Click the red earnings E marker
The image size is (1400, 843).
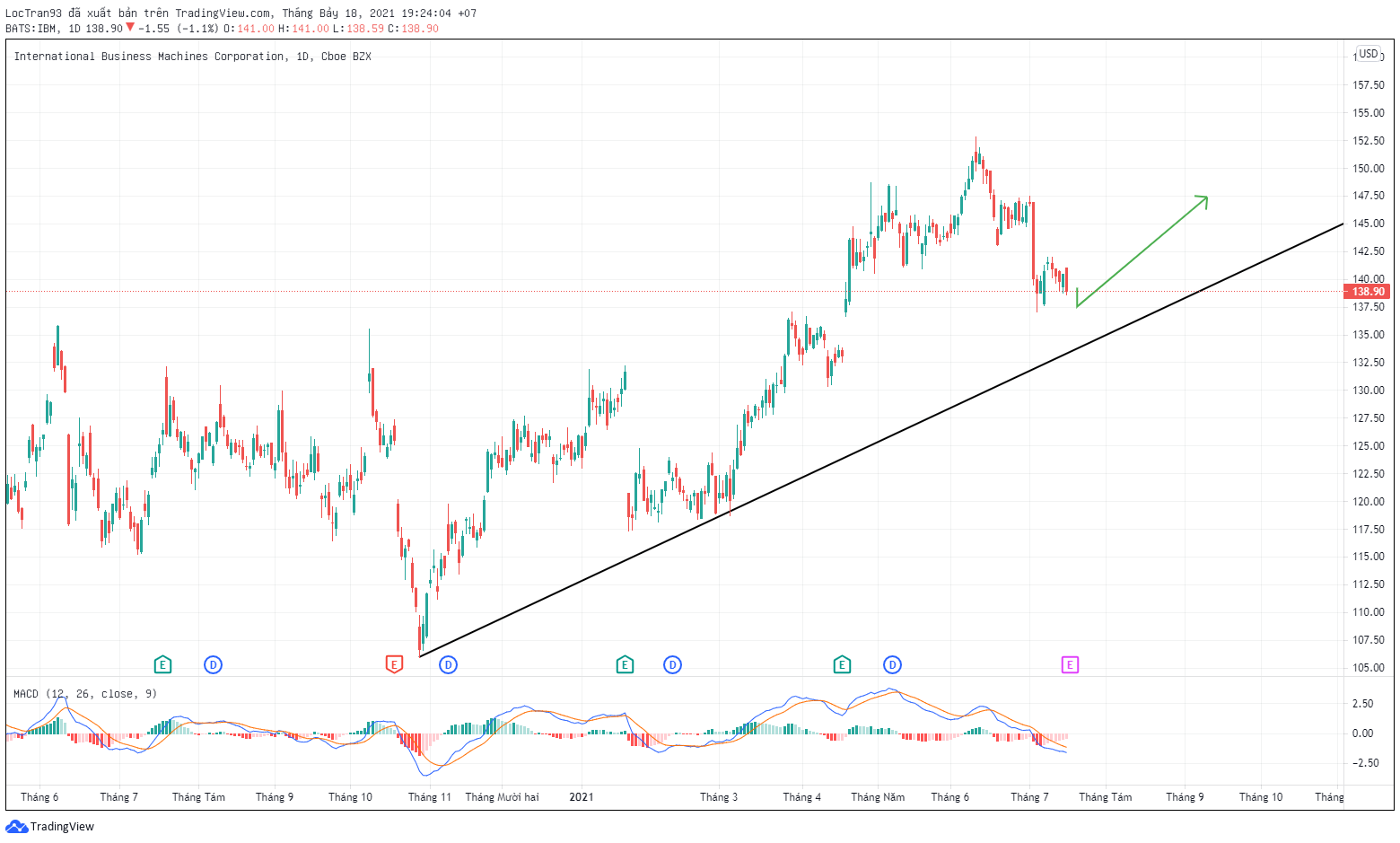(394, 664)
